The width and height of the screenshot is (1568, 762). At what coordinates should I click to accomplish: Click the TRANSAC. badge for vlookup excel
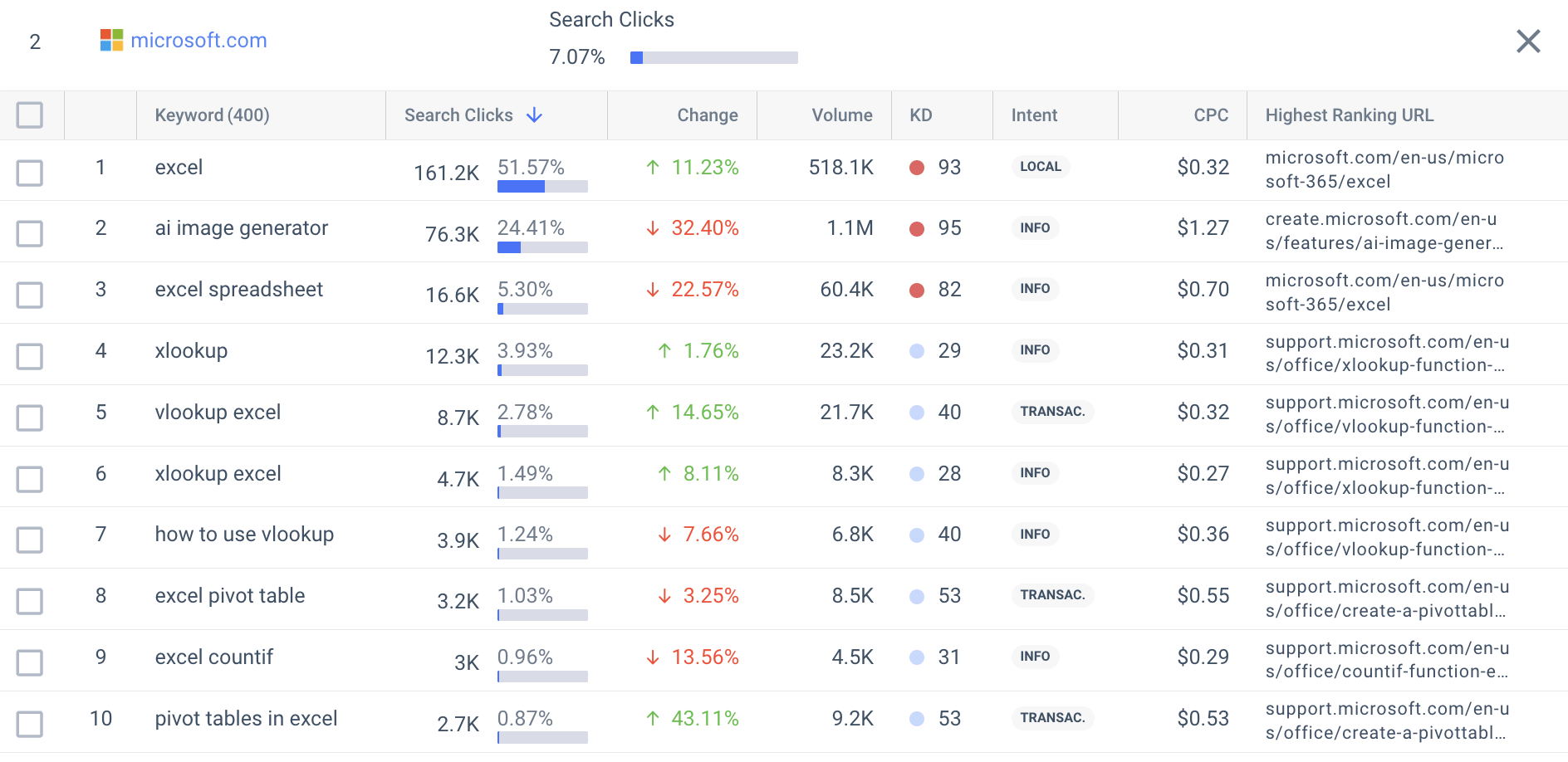(1052, 412)
